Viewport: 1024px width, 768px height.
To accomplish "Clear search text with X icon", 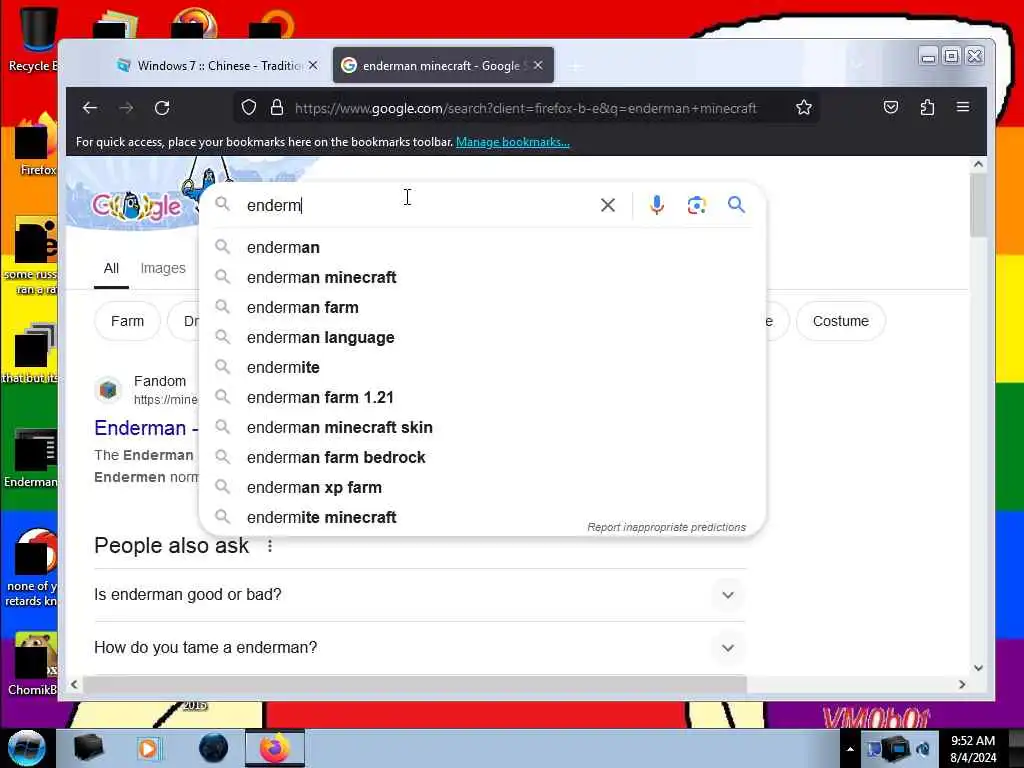I will (x=607, y=205).
